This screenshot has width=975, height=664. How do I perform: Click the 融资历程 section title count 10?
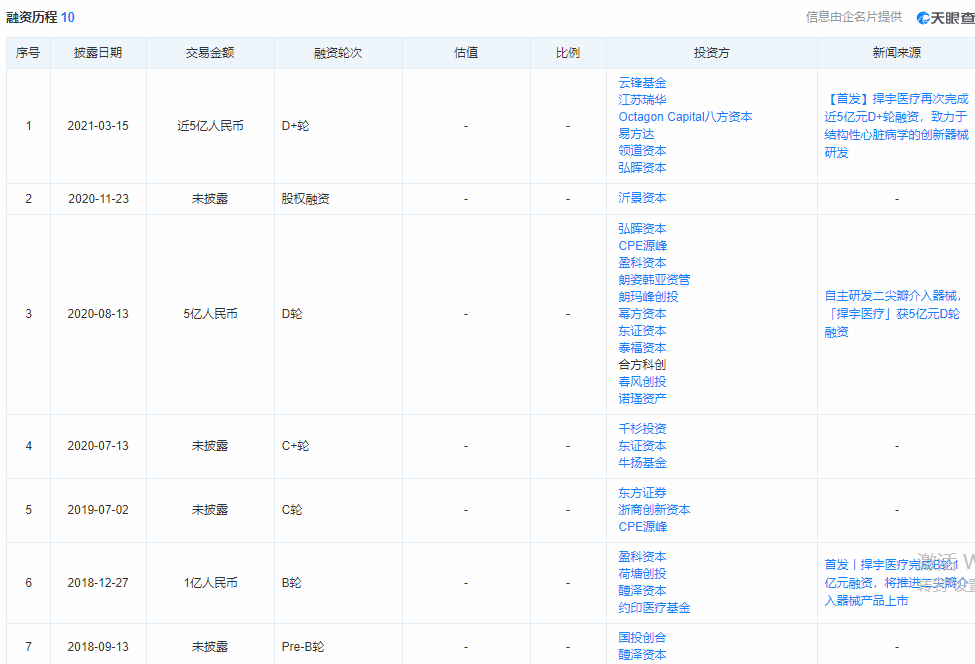point(68,17)
